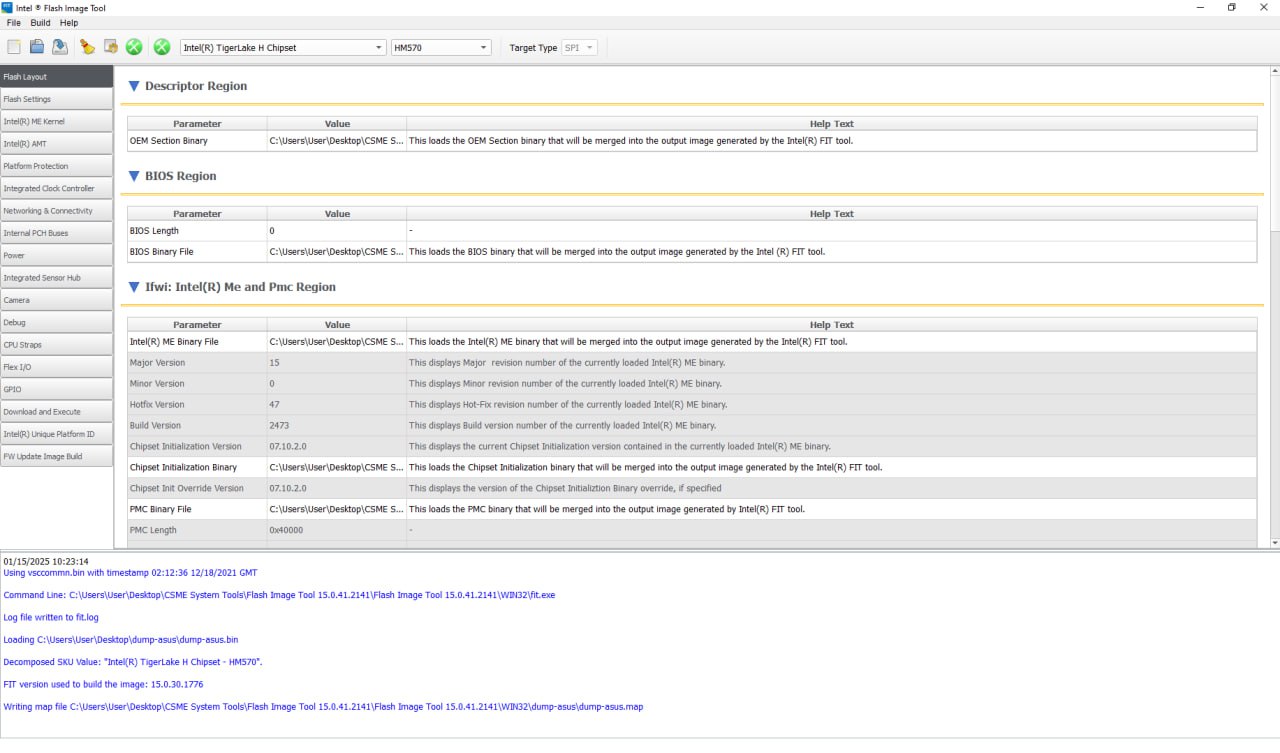Click the Descriptor Region Parameter column header
Image resolution: width=1280 pixels, height=753 pixels.
(197, 124)
